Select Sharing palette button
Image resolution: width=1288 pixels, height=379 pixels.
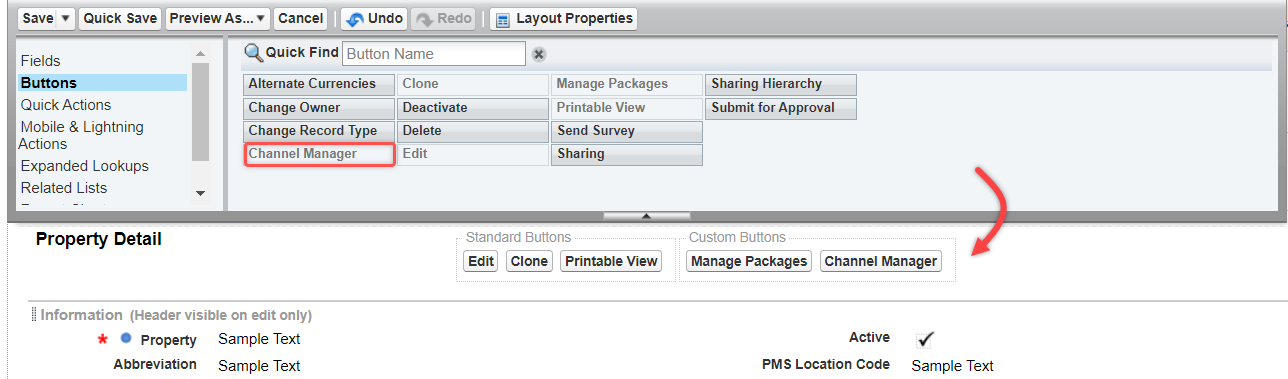(627, 155)
